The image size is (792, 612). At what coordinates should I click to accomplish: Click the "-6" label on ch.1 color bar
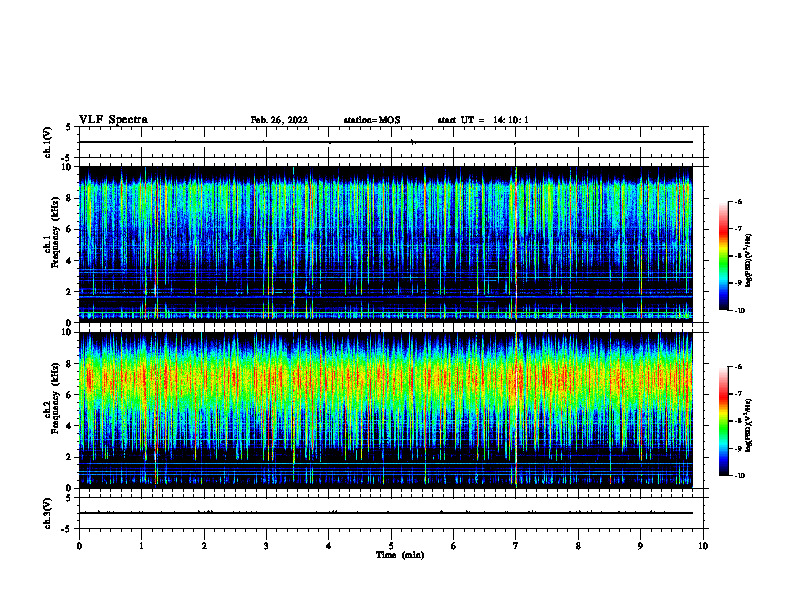pyautogui.click(x=737, y=201)
